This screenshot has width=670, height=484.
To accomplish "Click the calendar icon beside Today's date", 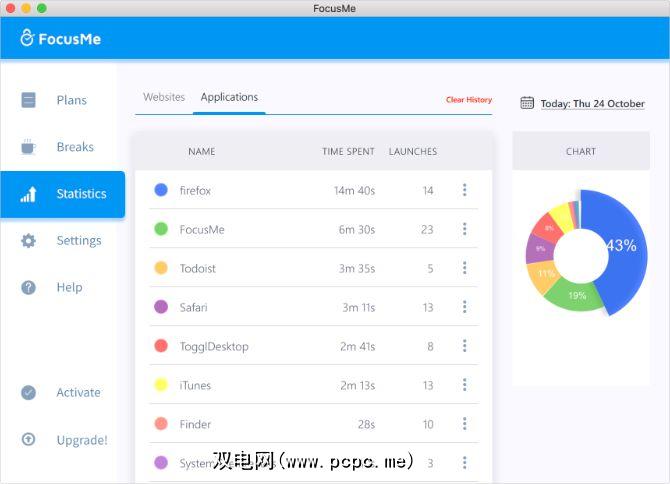I will pyautogui.click(x=527, y=103).
